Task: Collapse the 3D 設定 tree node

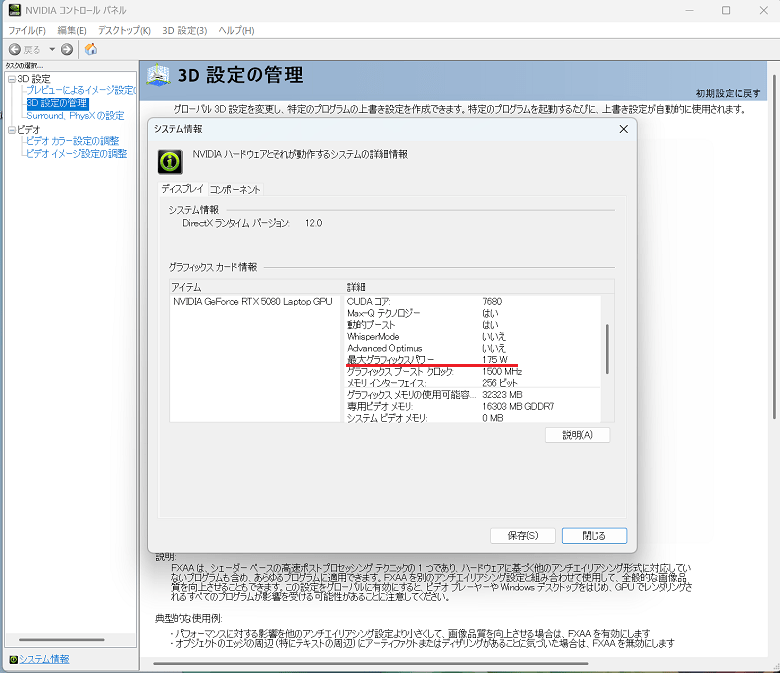Action: 11,79
